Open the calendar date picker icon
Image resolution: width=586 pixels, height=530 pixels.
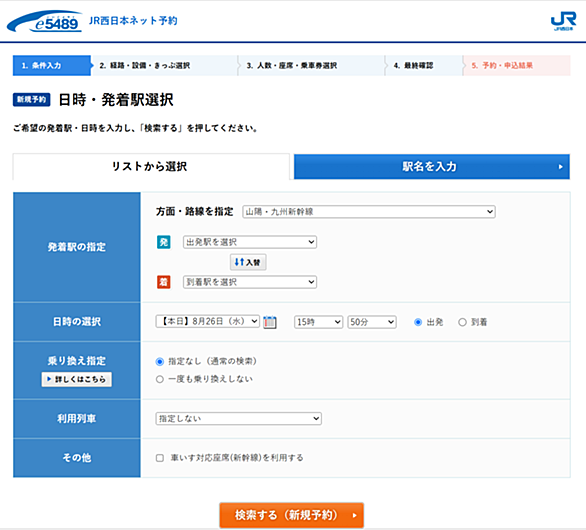tap(270, 322)
